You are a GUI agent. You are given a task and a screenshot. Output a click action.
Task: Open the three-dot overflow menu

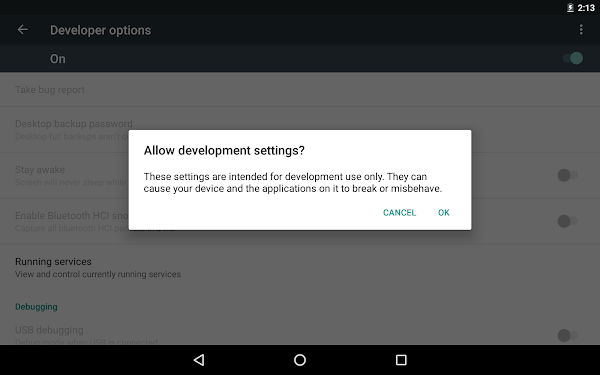(581, 29)
